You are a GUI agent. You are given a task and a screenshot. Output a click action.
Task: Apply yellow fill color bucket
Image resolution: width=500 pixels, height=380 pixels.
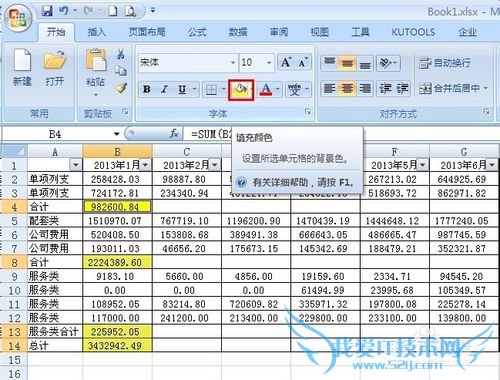point(241,89)
